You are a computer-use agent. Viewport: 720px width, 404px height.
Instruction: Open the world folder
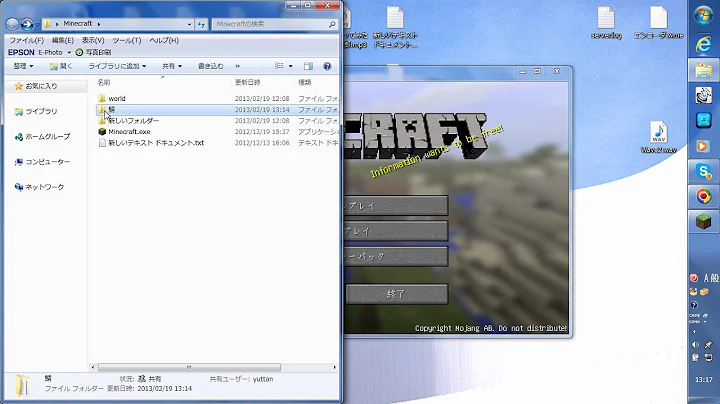pyautogui.click(x=117, y=98)
